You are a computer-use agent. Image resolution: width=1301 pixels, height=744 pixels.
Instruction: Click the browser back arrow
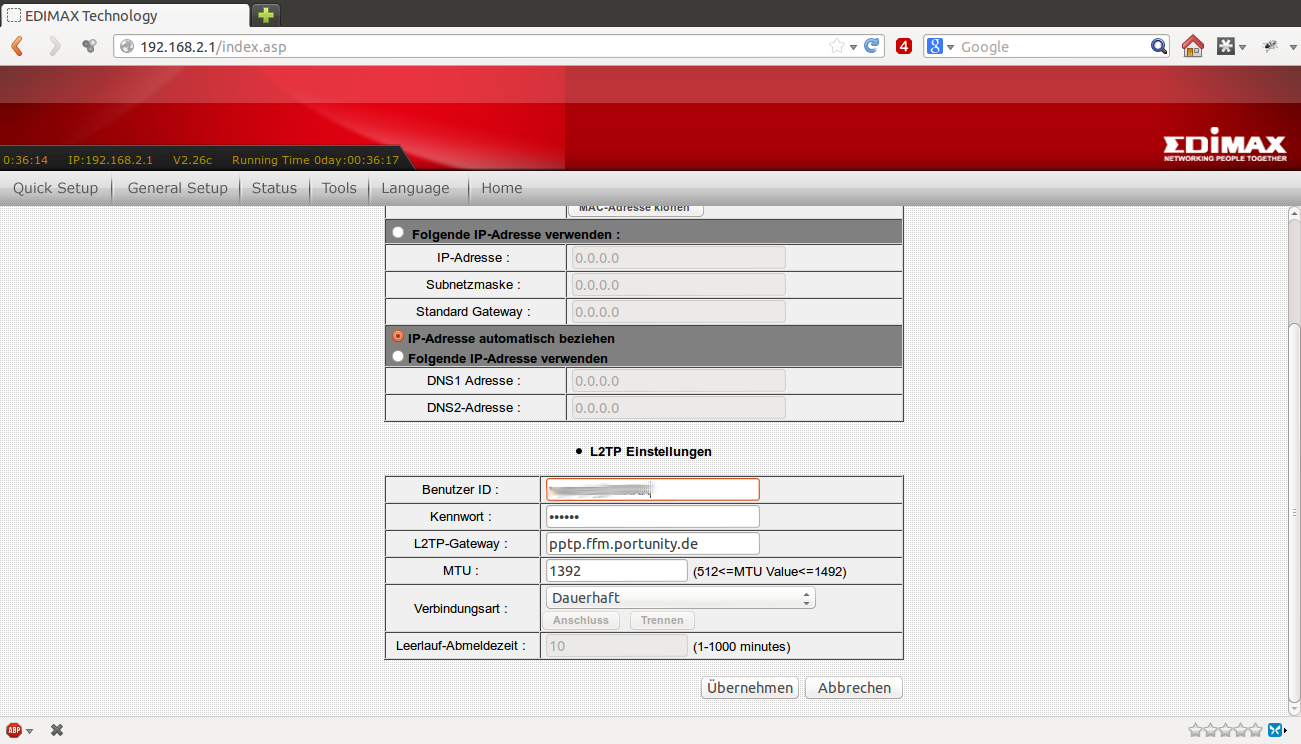(17, 46)
